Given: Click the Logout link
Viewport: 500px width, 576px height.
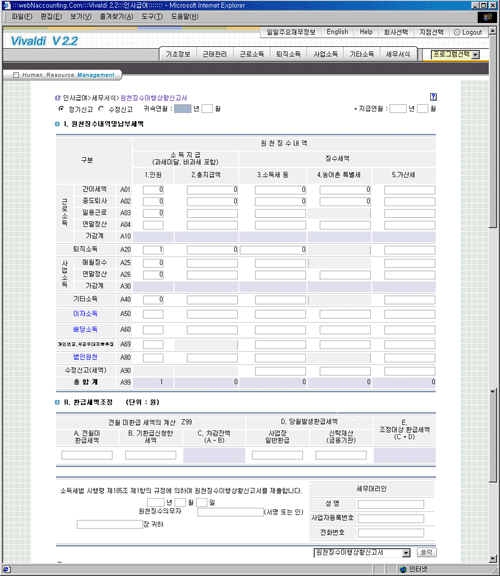Looking at the screenshot, I should coord(468,32).
